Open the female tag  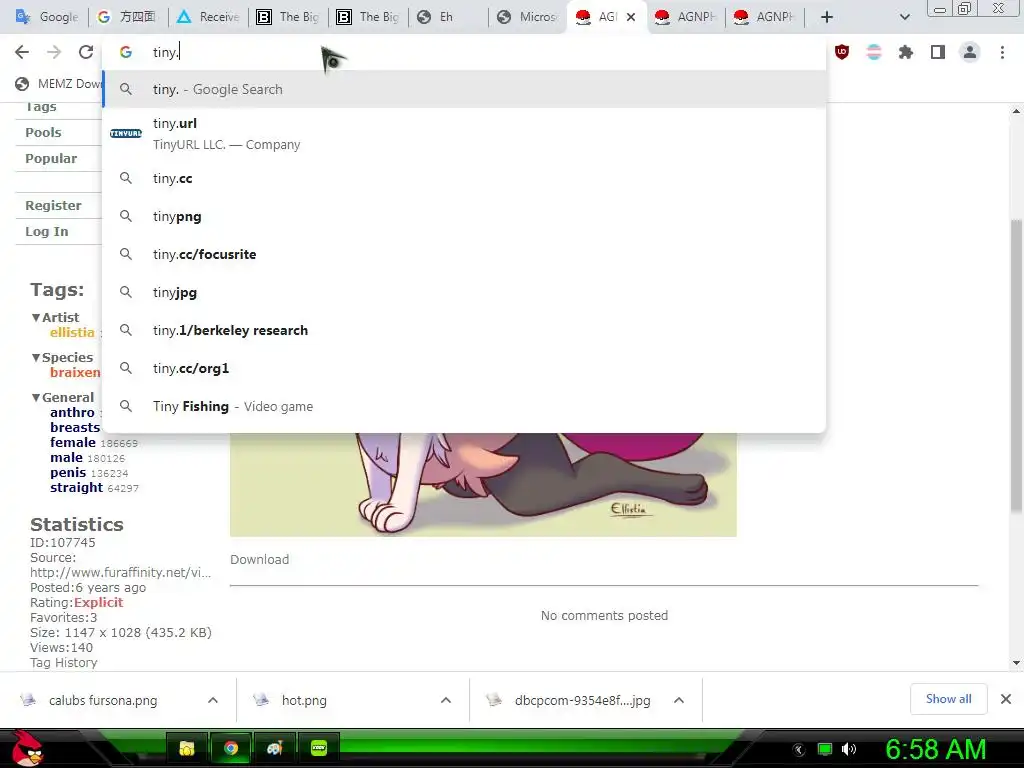click(x=72, y=443)
